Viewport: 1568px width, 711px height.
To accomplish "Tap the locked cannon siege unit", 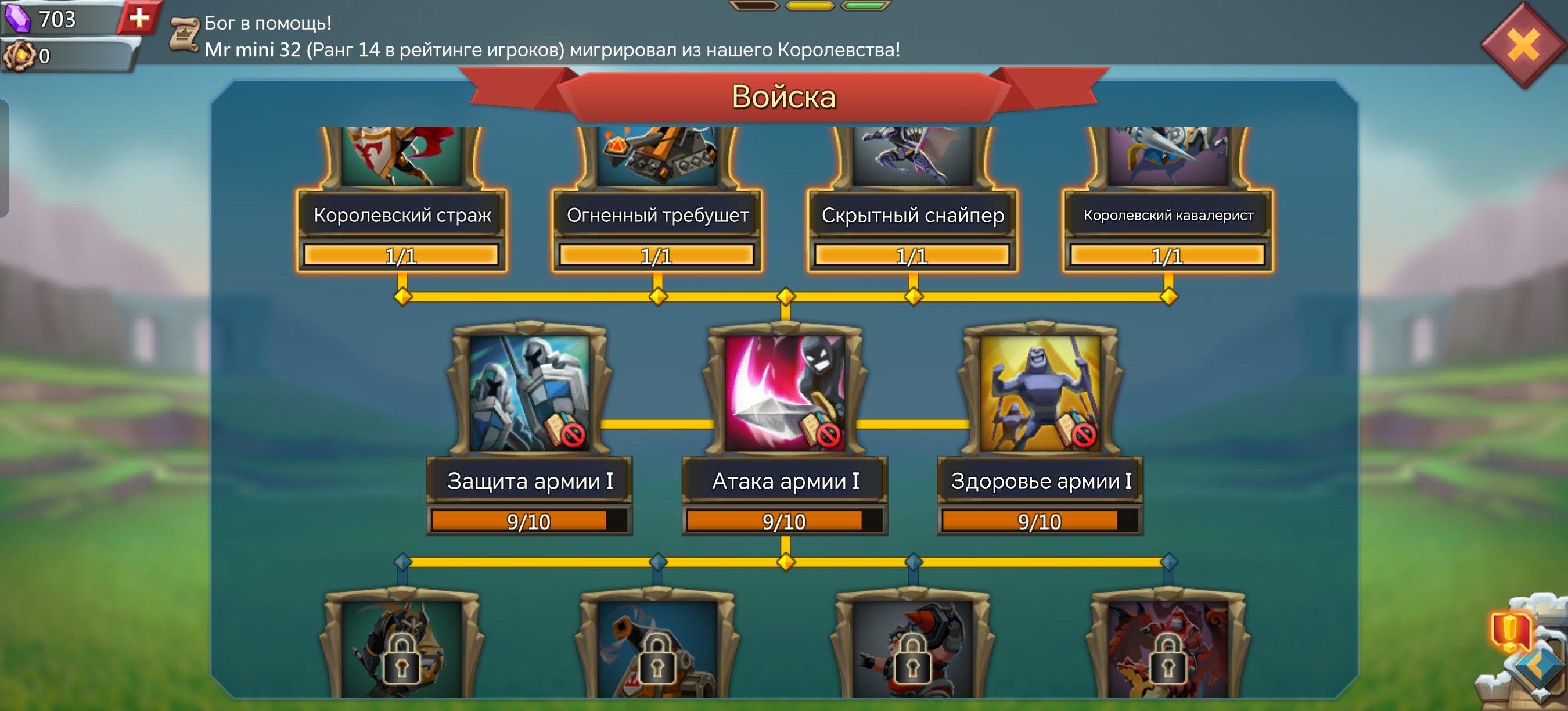I will coord(657,648).
